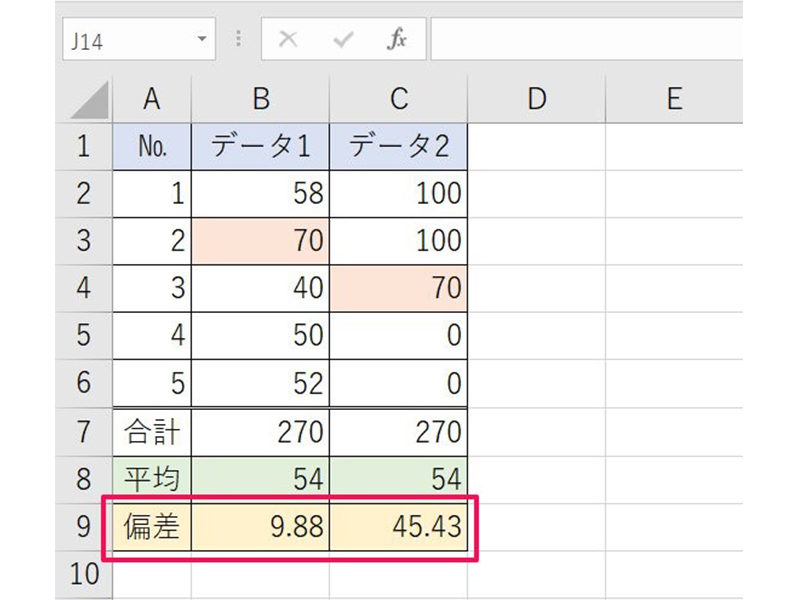
Task: Select column B header
Action: point(261,99)
